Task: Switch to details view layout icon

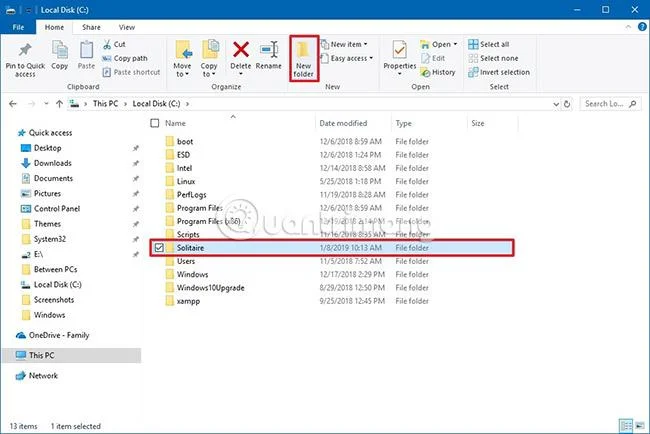Action: tap(626, 425)
